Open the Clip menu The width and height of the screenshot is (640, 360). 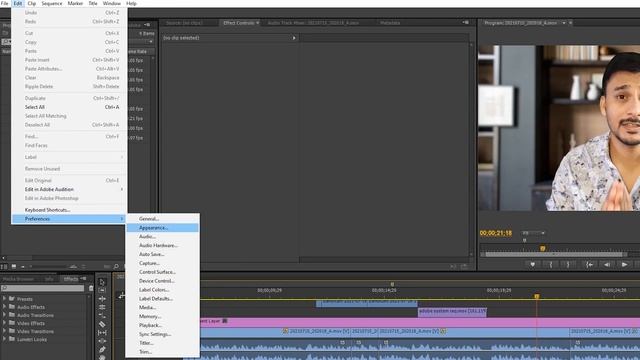tap(32, 3)
